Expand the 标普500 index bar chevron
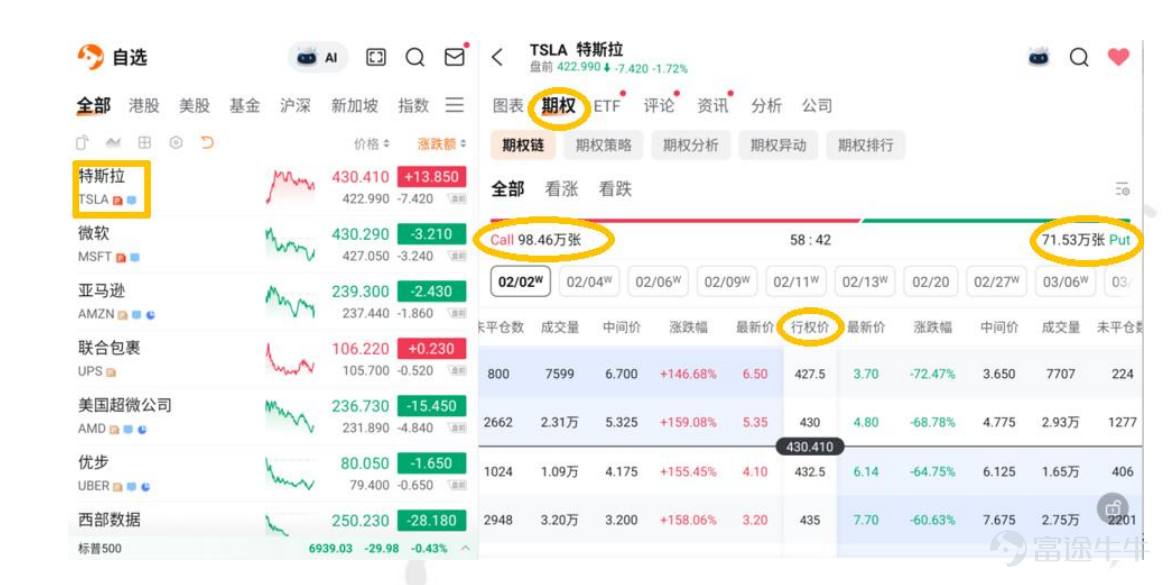1170x585 pixels. pyautogui.click(x=465, y=548)
